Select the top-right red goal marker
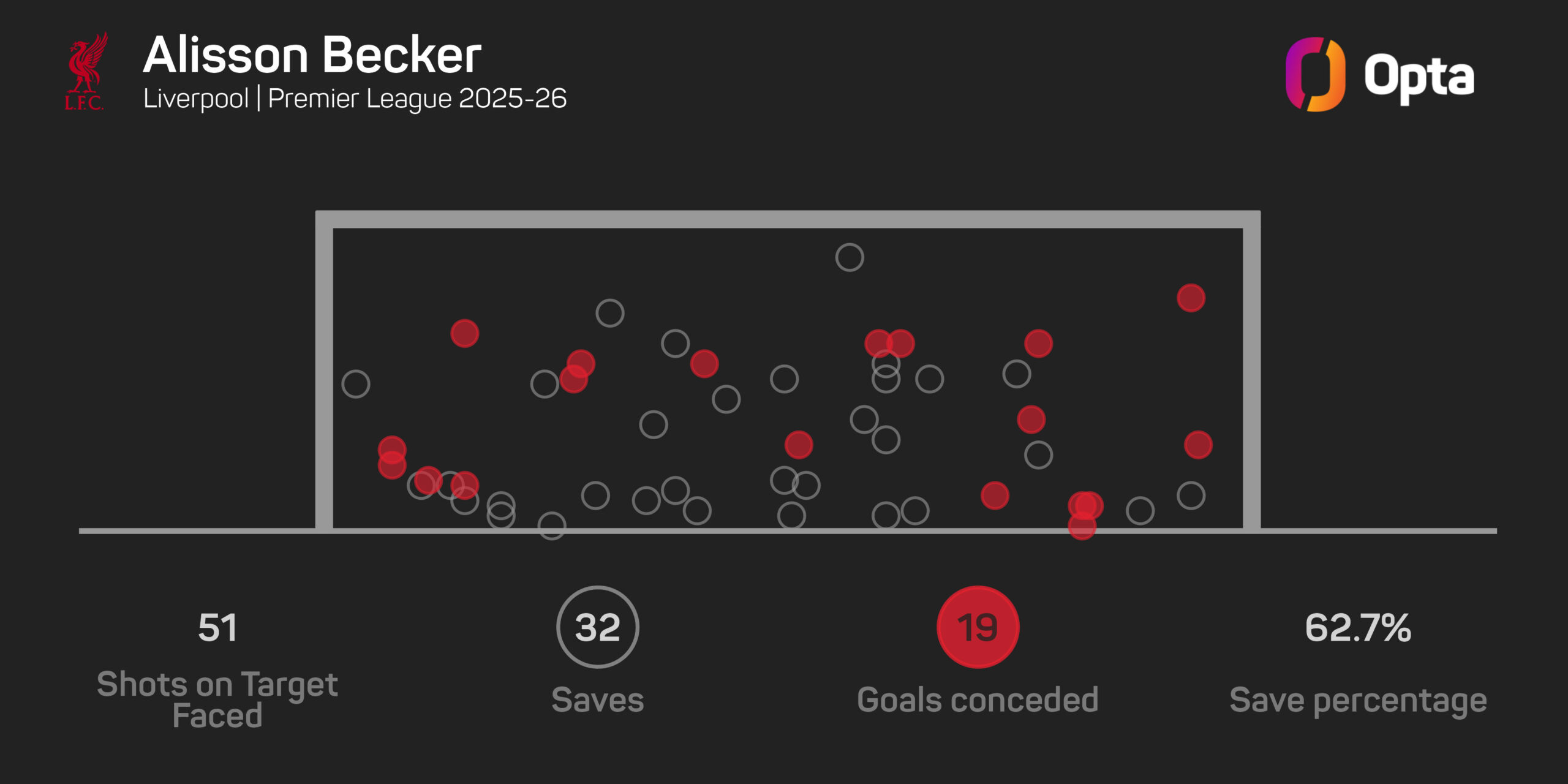Viewport: 1568px width, 784px height. pyautogui.click(x=1191, y=298)
